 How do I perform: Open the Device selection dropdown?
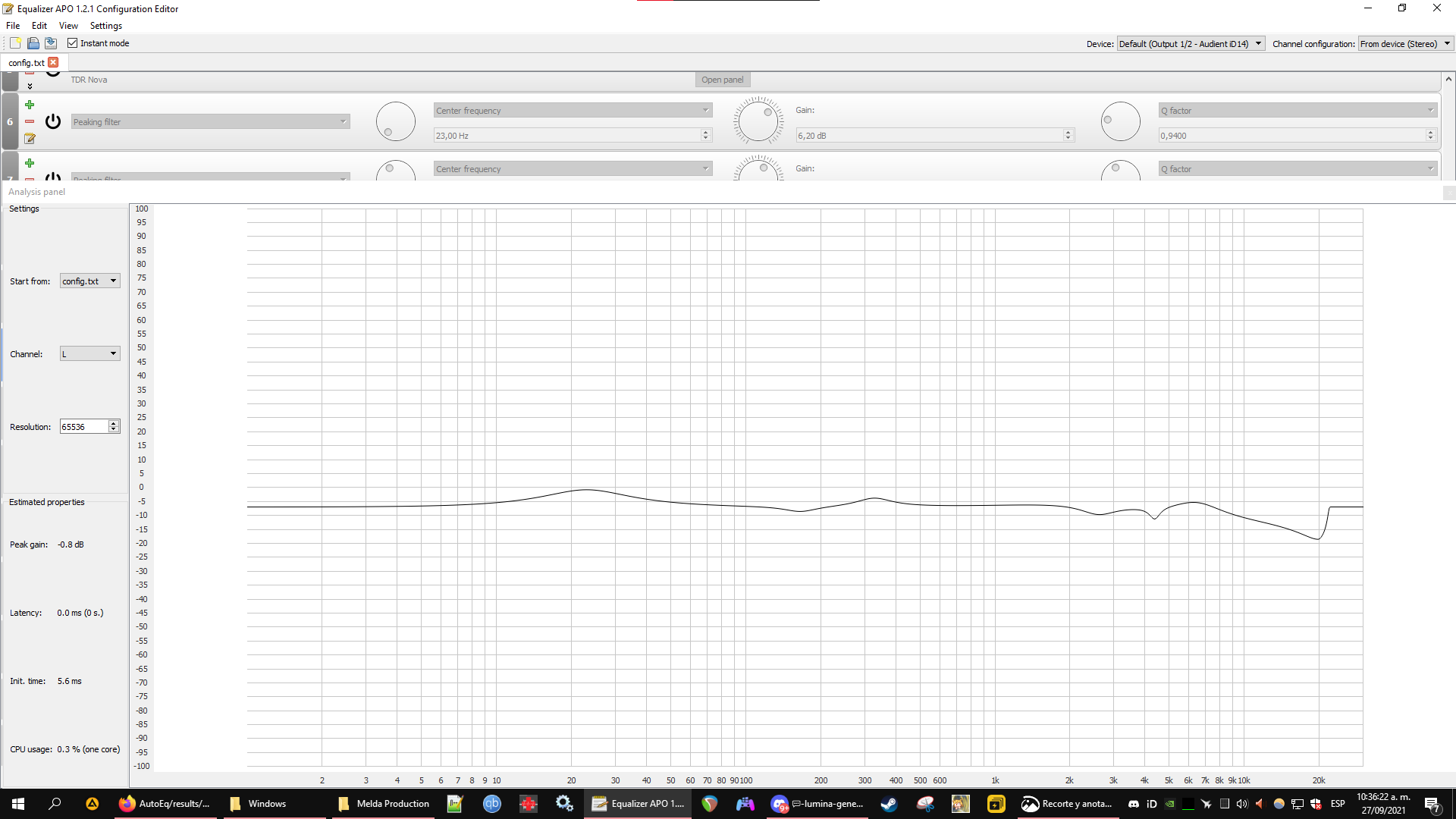[1190, 43]
